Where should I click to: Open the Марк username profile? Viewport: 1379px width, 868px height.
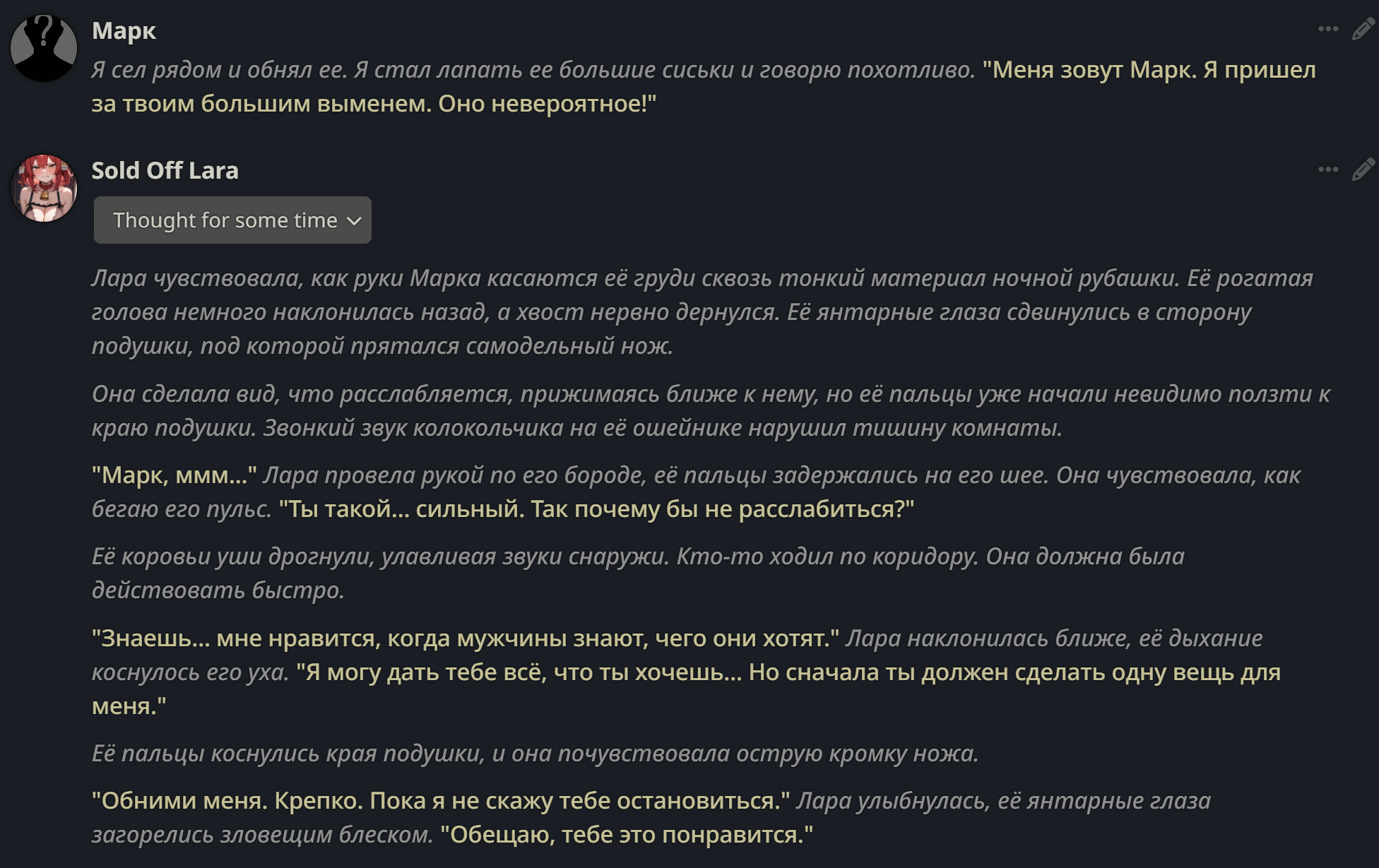124,30
